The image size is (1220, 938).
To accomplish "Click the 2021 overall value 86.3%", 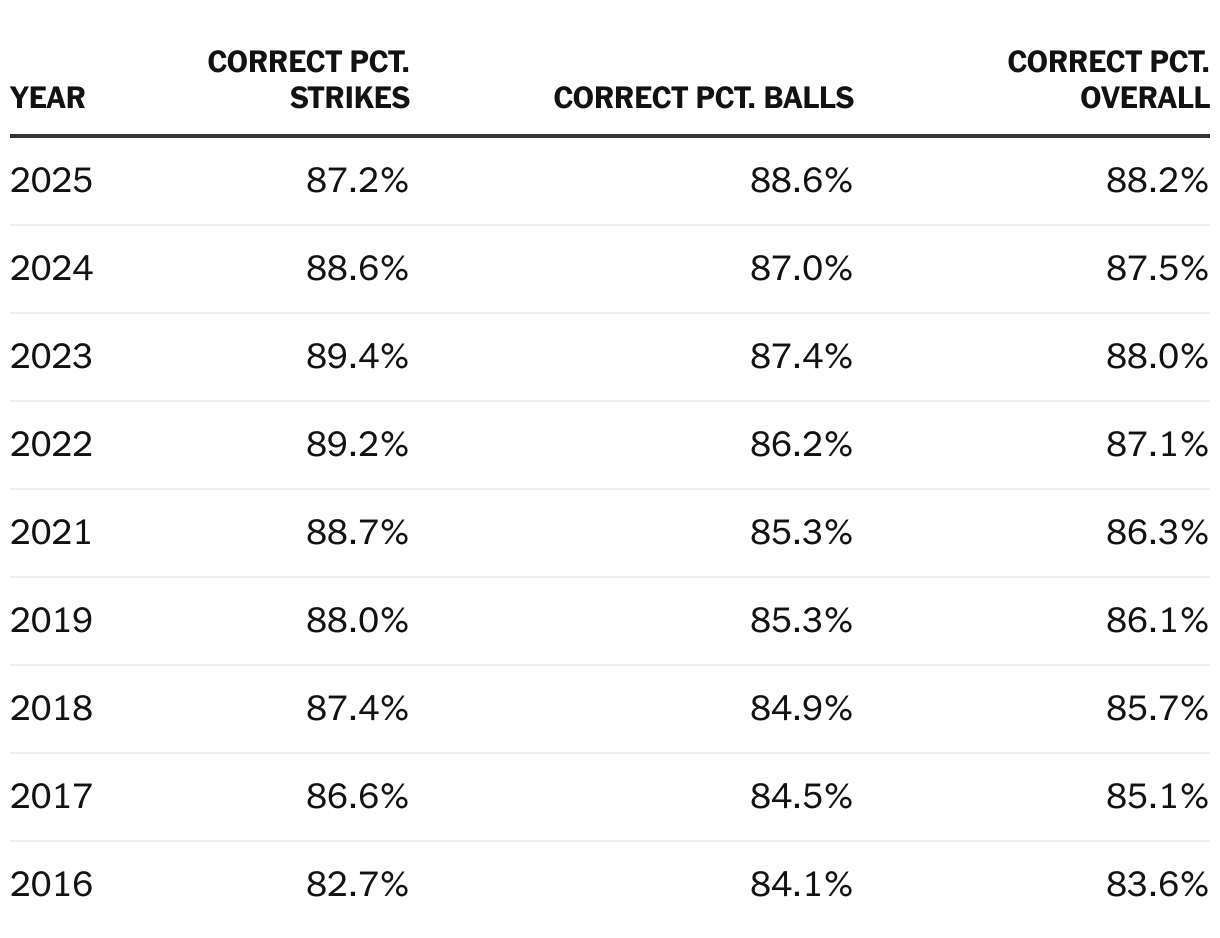I will point(1157,533).
